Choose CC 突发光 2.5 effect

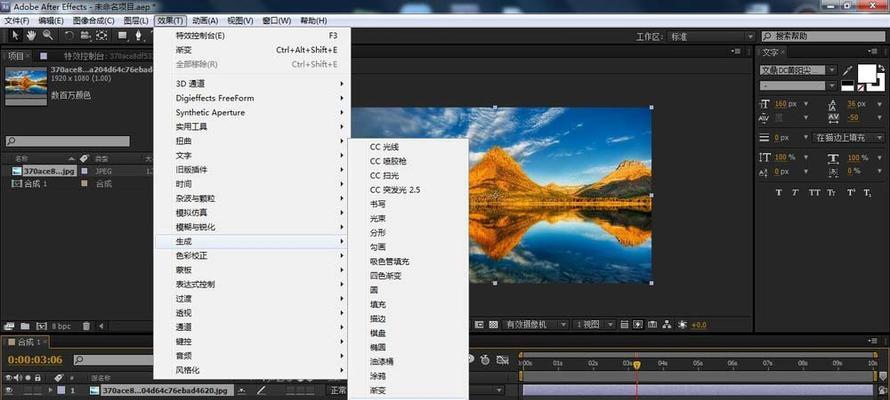395,190
